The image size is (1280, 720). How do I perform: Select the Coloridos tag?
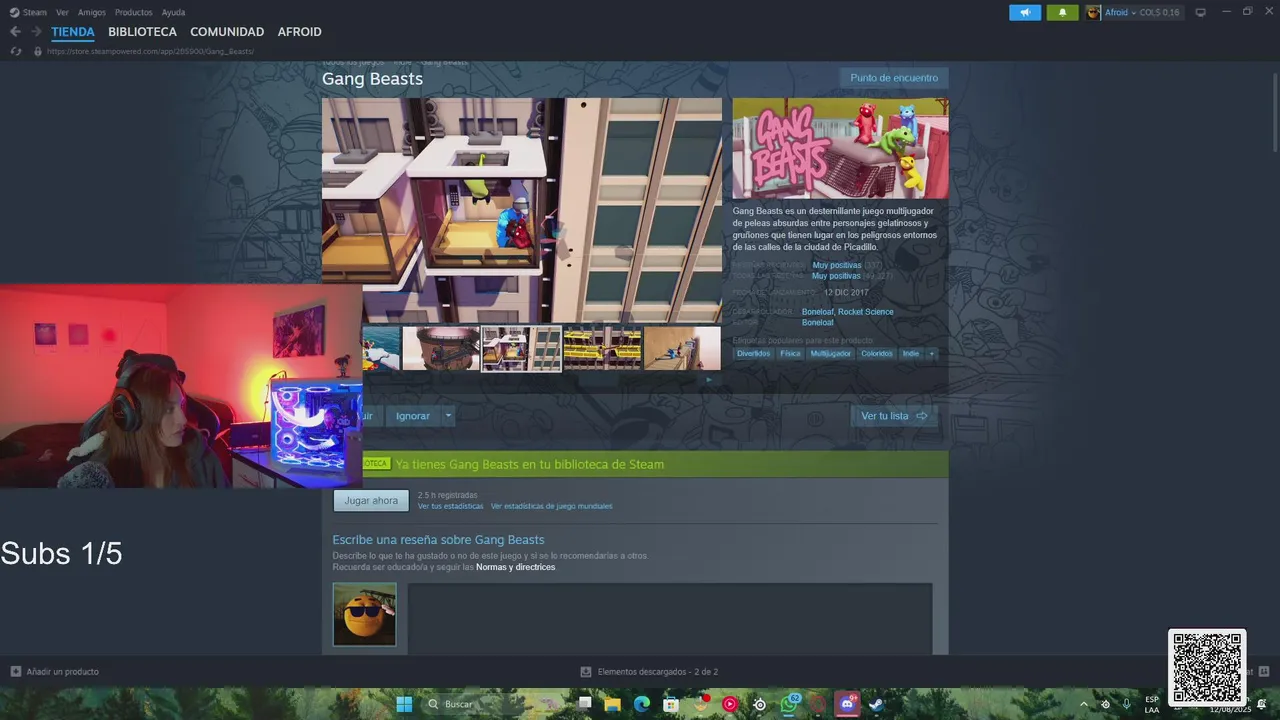pyautogui.click(x=876, y=353)
